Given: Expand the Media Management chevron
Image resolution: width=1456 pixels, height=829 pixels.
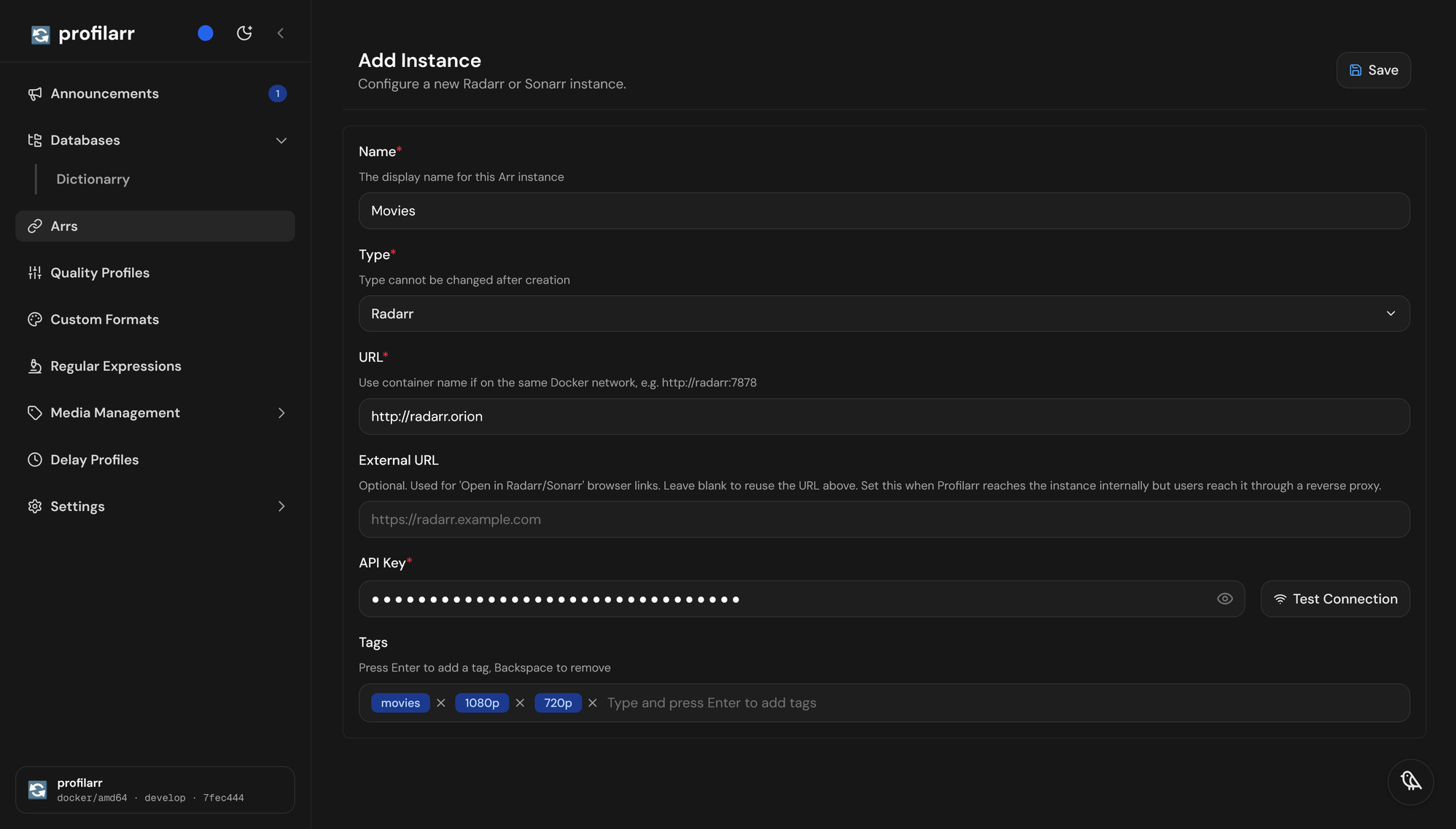Looking at the screenshot, I should coord(281,413).
